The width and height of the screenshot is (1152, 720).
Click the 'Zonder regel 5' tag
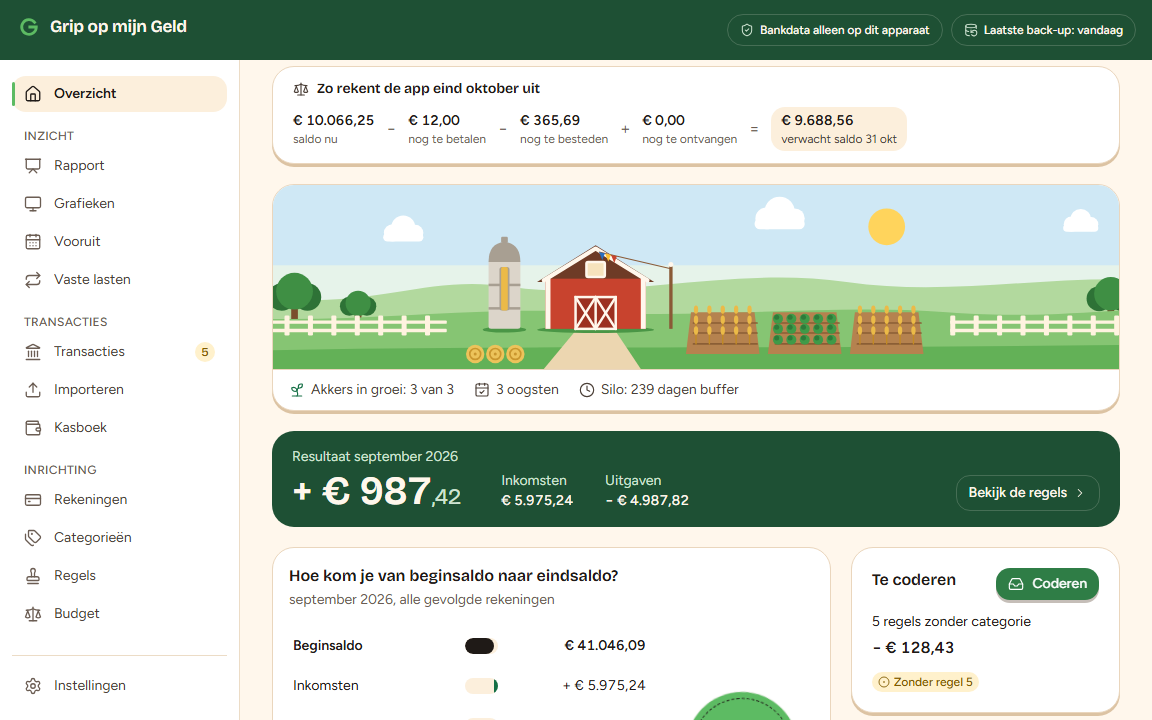pyautogui.click(x=925, y=683)
